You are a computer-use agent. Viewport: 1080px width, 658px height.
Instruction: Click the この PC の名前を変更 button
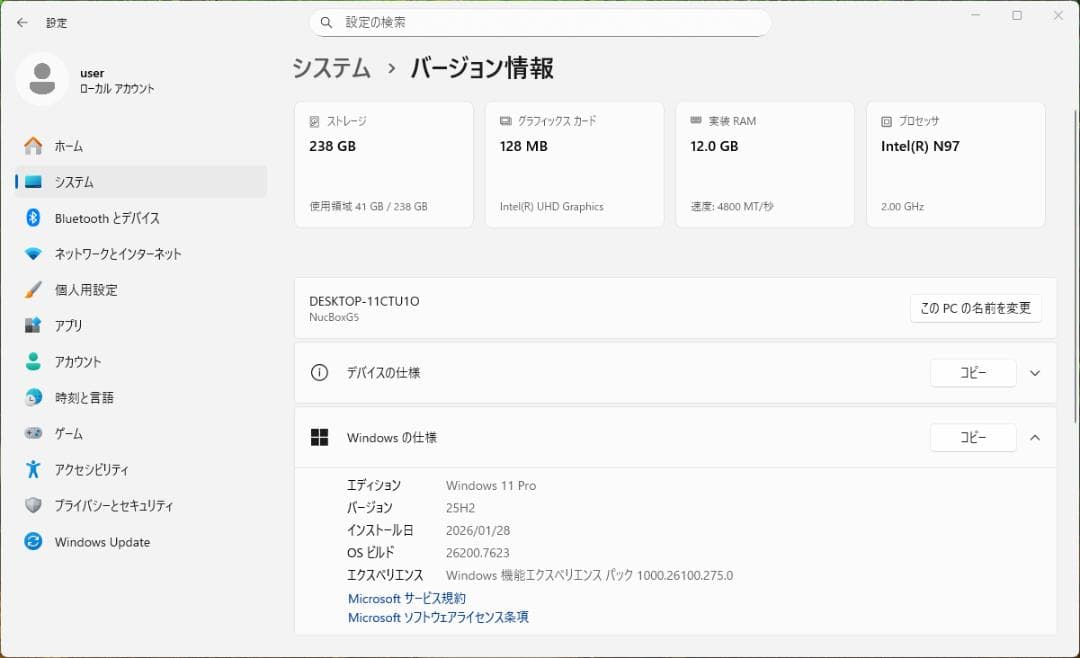[x=975, y=308]
